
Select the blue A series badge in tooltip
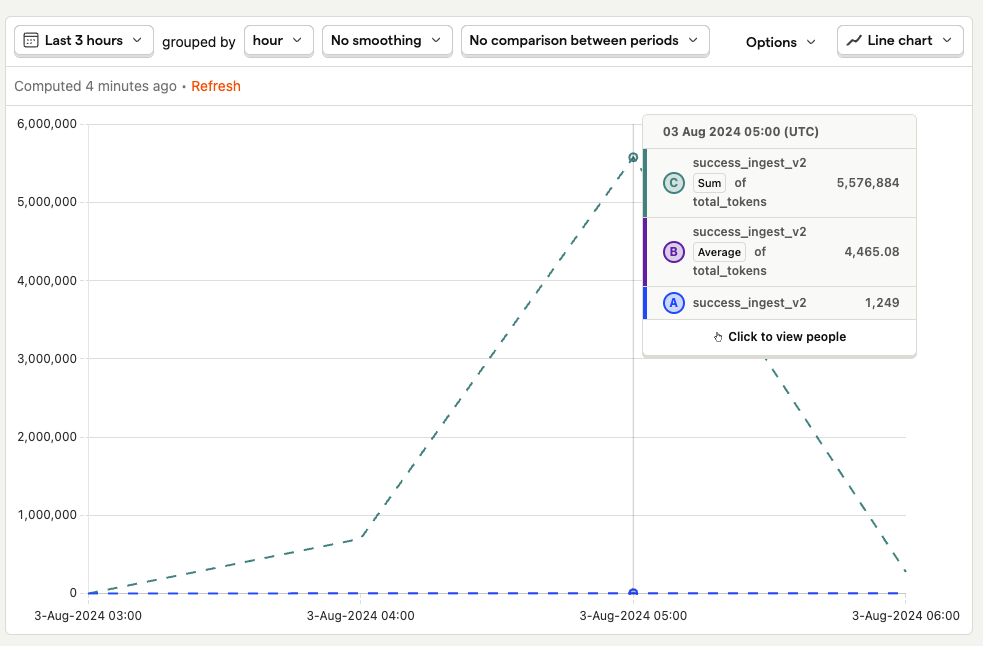674,303
